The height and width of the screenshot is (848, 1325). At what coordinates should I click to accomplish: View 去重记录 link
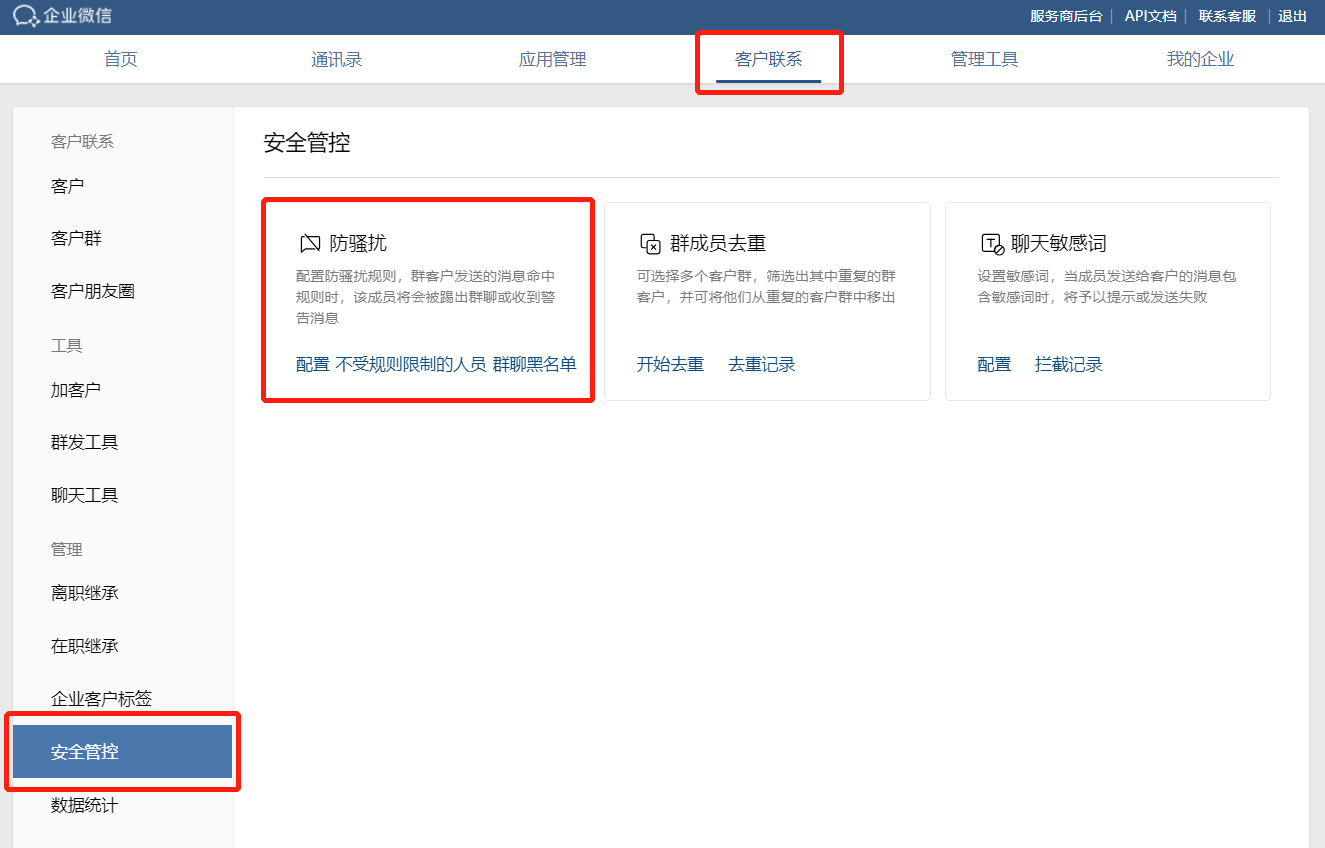coord(761,365)
